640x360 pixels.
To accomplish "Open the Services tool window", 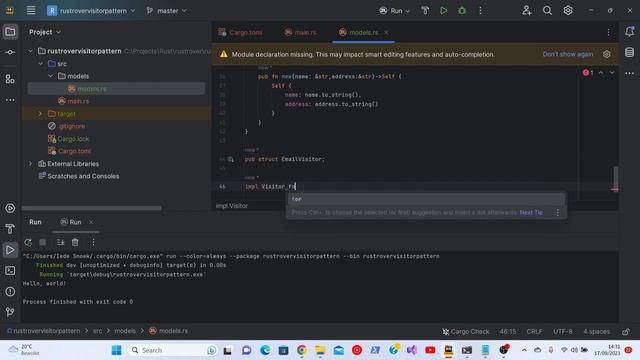I will (x=10, y=209).
